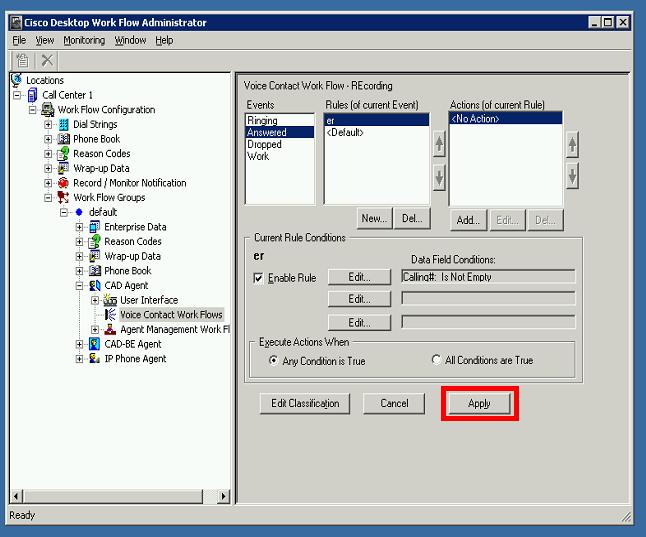646x537 pixels.
Task: Click the top-level Wrap-up Data icon
Action: [63, 168]
